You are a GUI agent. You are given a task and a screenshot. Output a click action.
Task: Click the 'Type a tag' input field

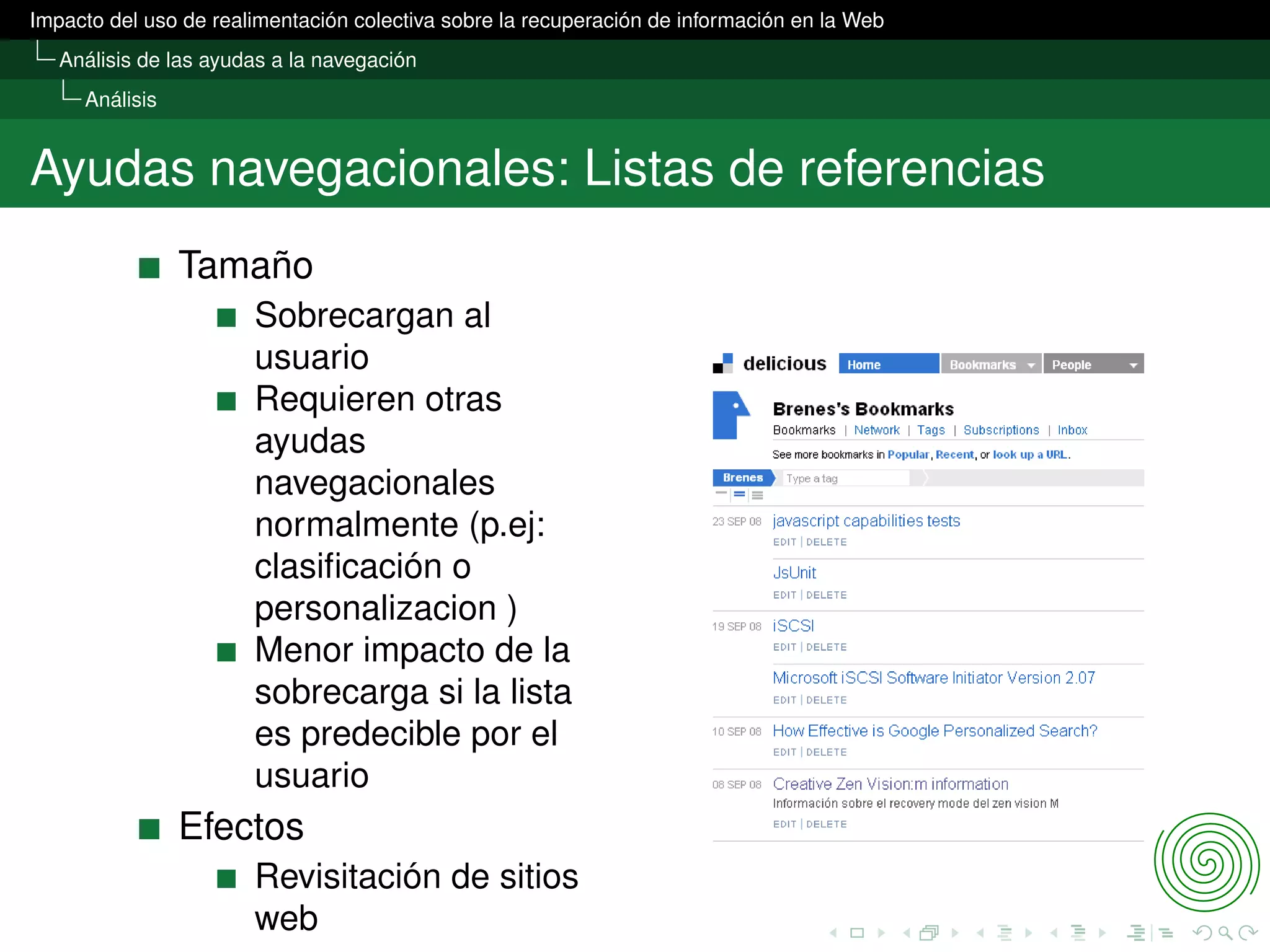(x=846, y=478)
